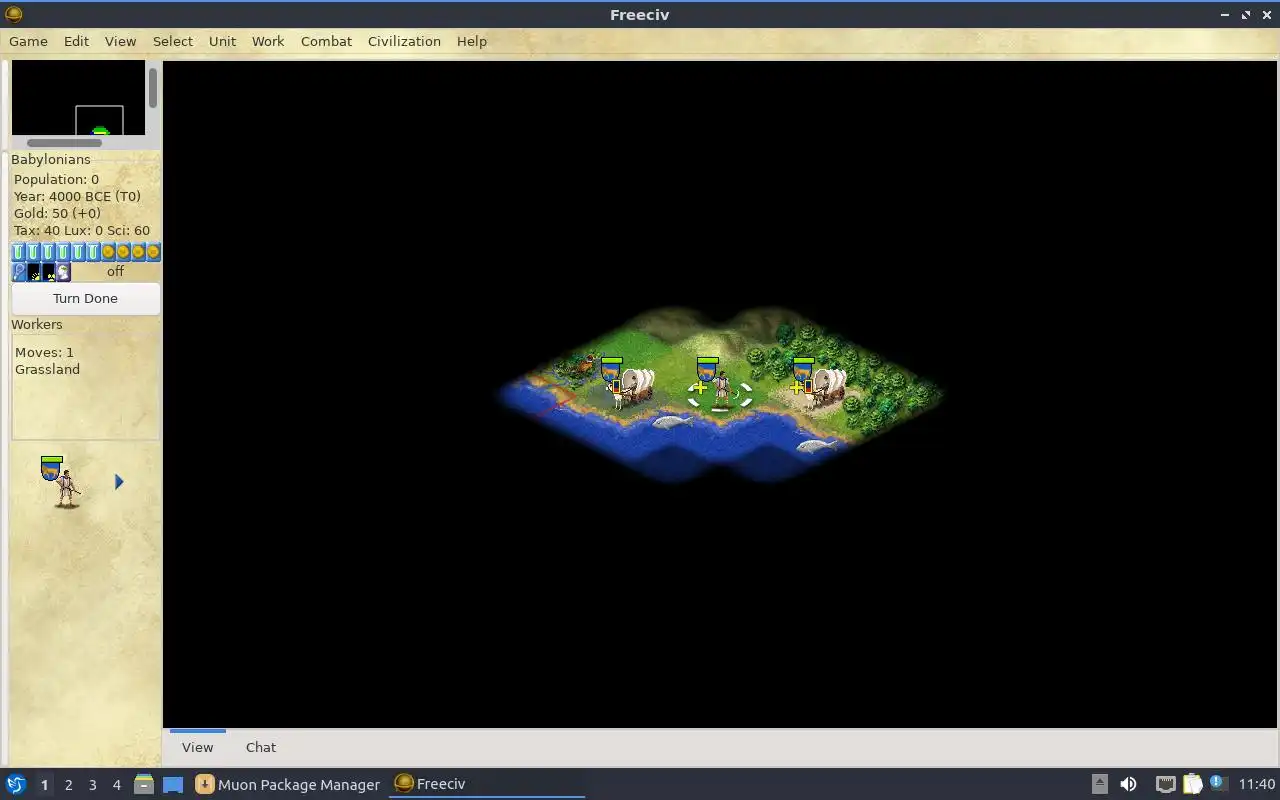Screen dimensions: 1280x800
Task: Click the rightmost gold coin tax icon
Action: pyautogui.click(x=153, y=252)
